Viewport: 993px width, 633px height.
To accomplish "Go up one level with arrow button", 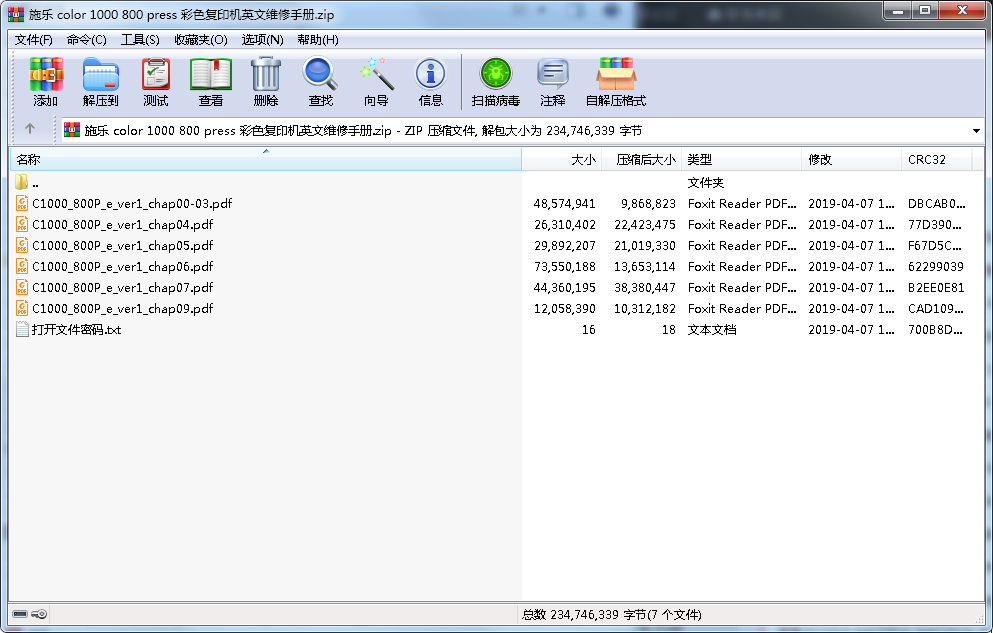I will (30, 129).
